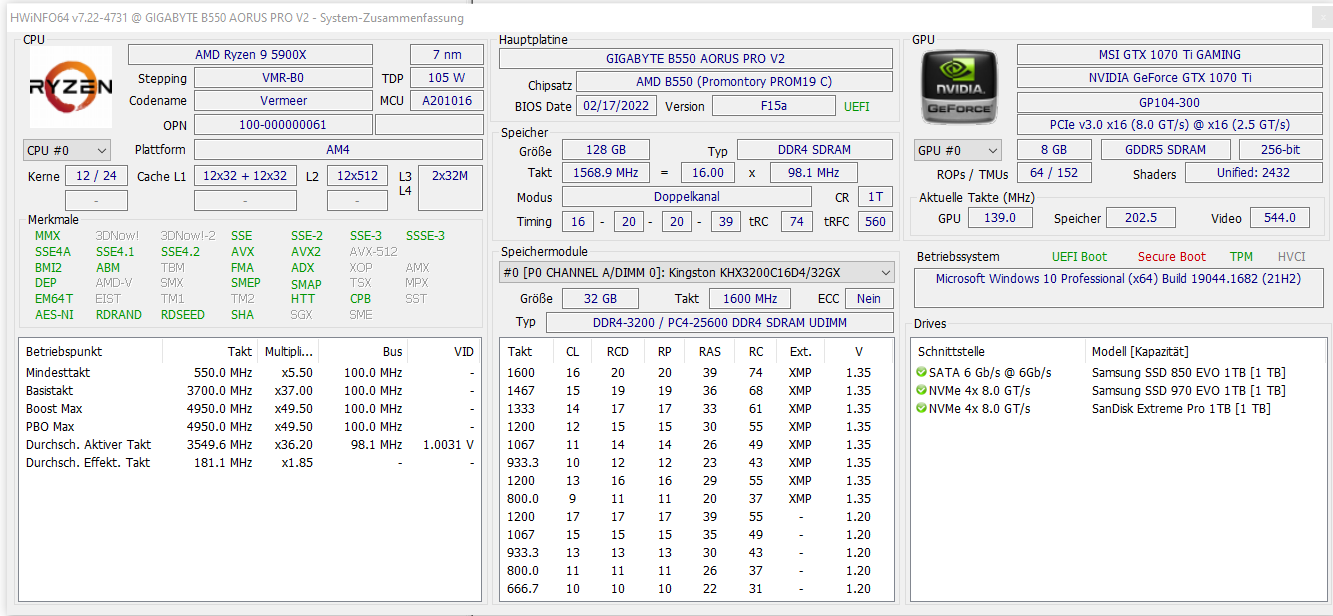The image size is (1333, 616).
Task: Click the ECC value Nein field
Action: pyautogui.click(x=869, y=299)
